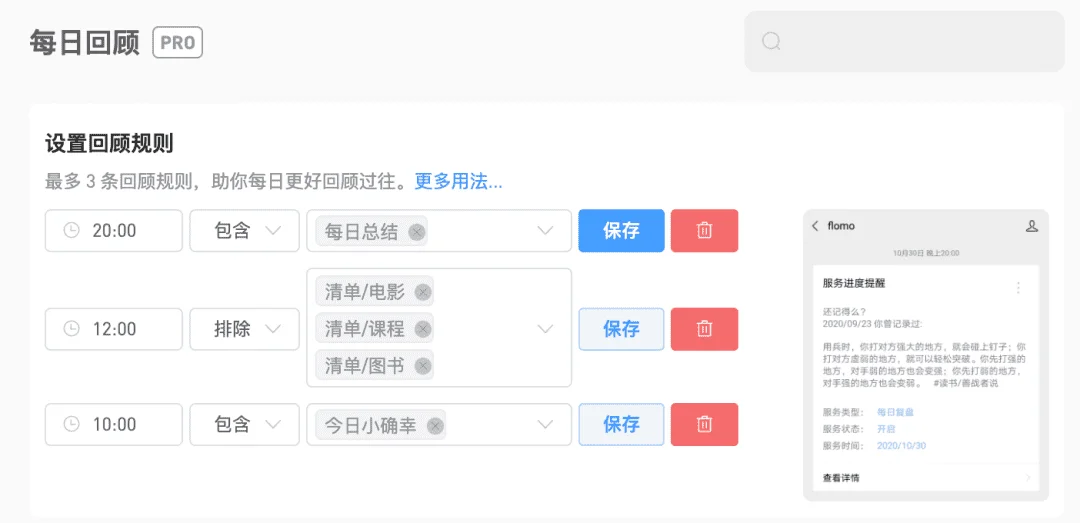Viewport: 1080px width, 523px height.
Task: Open the 更多用法 link
Action: (x=458, y=182)
